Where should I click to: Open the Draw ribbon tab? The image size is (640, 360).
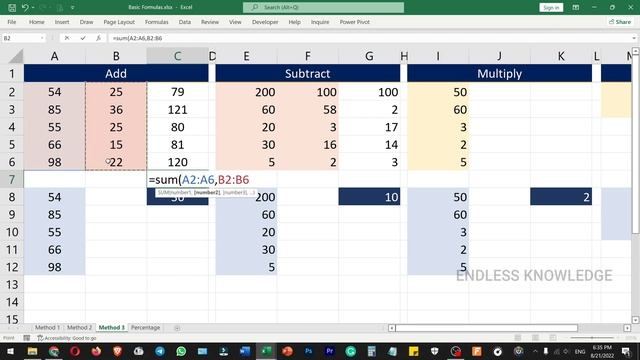[87, 22]
